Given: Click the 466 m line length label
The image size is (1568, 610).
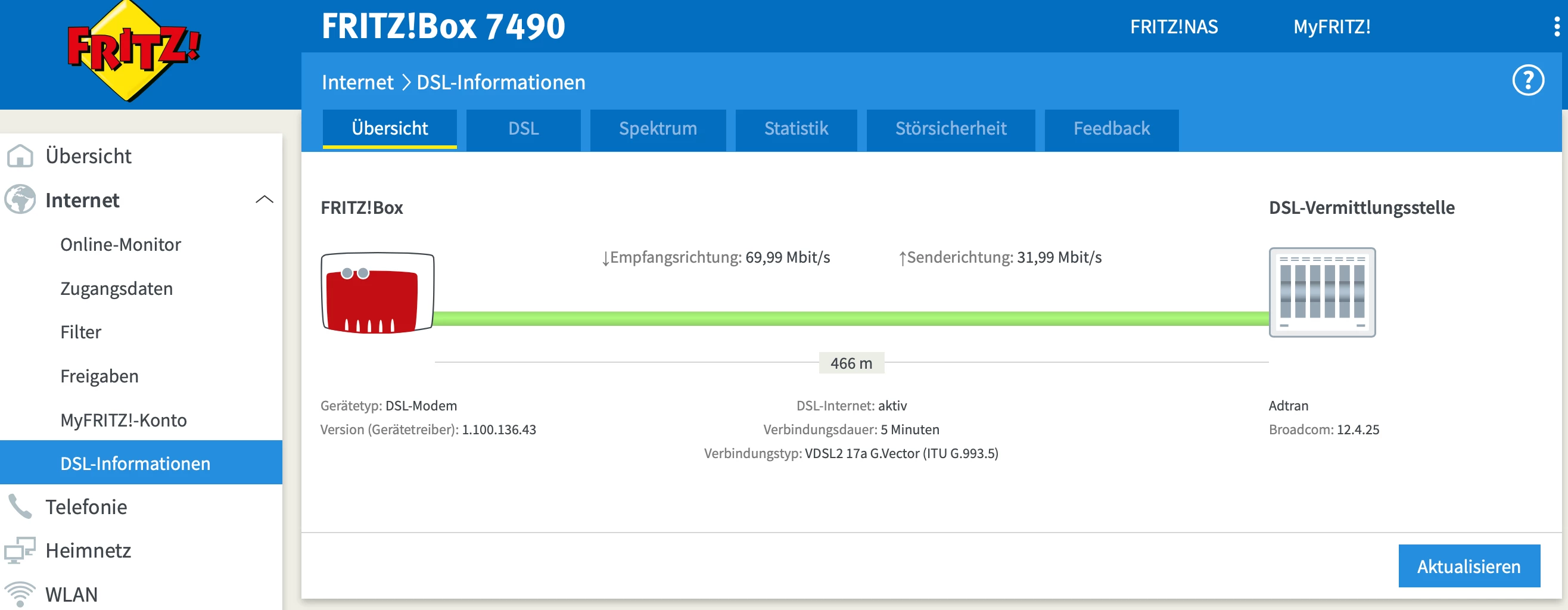Looking at the screenshot, I should click(x=851, y=363).
